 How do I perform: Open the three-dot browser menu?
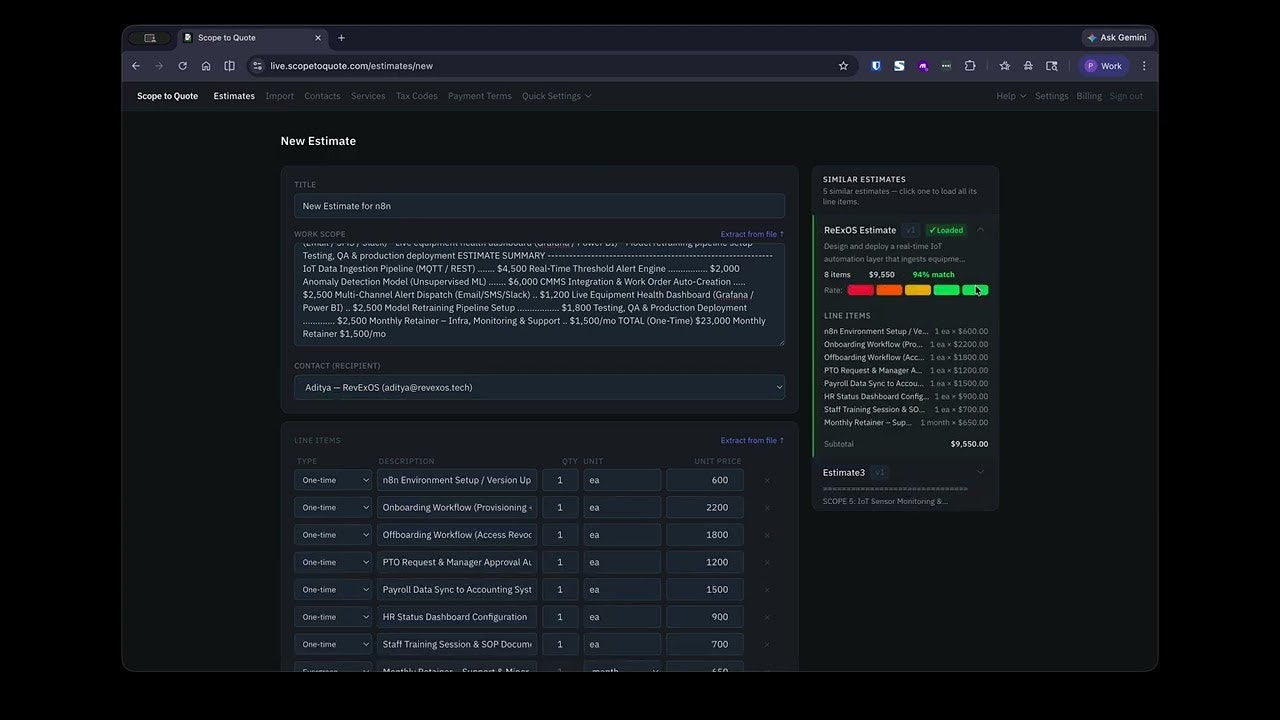click(1144, 66)
